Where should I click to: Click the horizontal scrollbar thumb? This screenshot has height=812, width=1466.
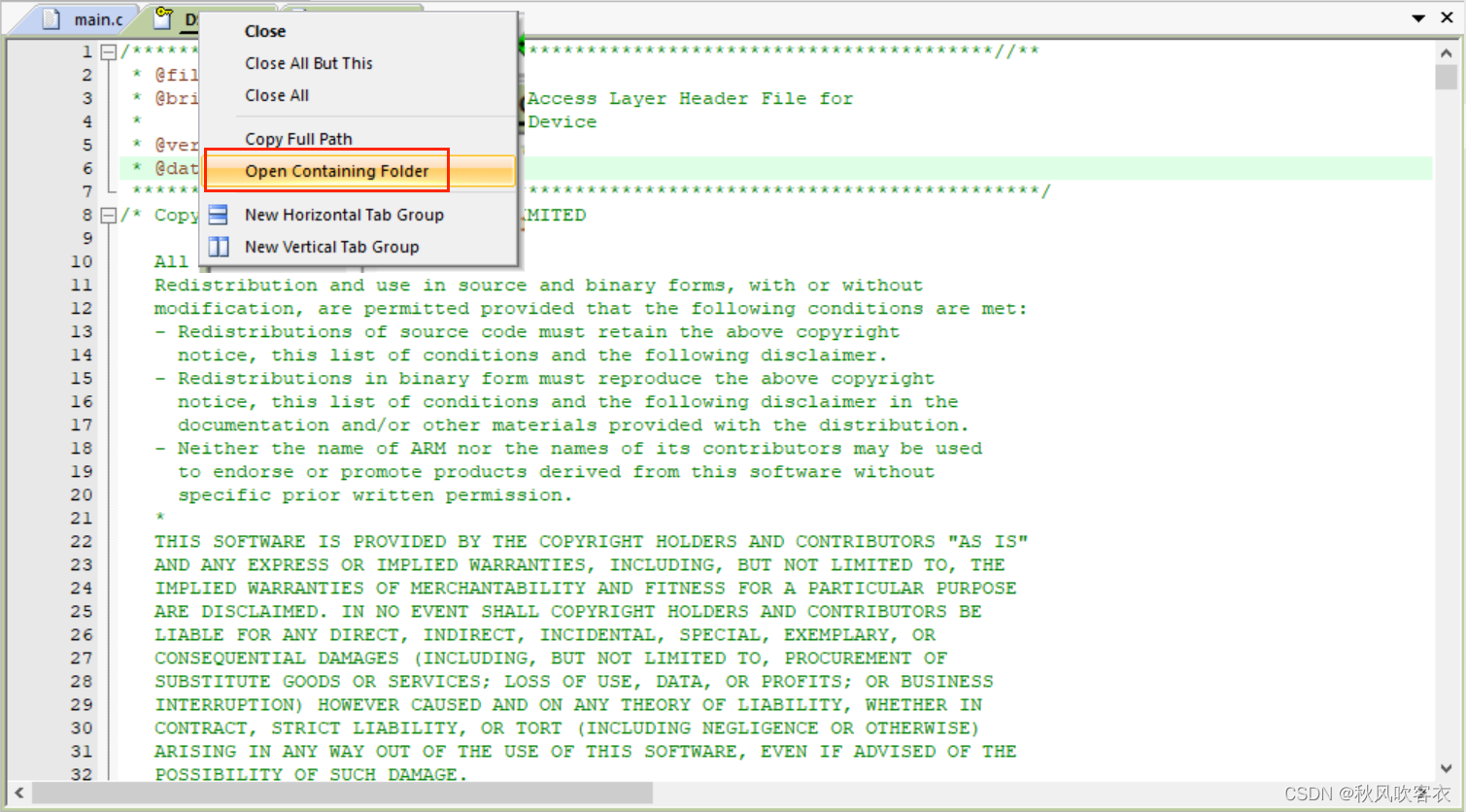click(x=342, y=793)
